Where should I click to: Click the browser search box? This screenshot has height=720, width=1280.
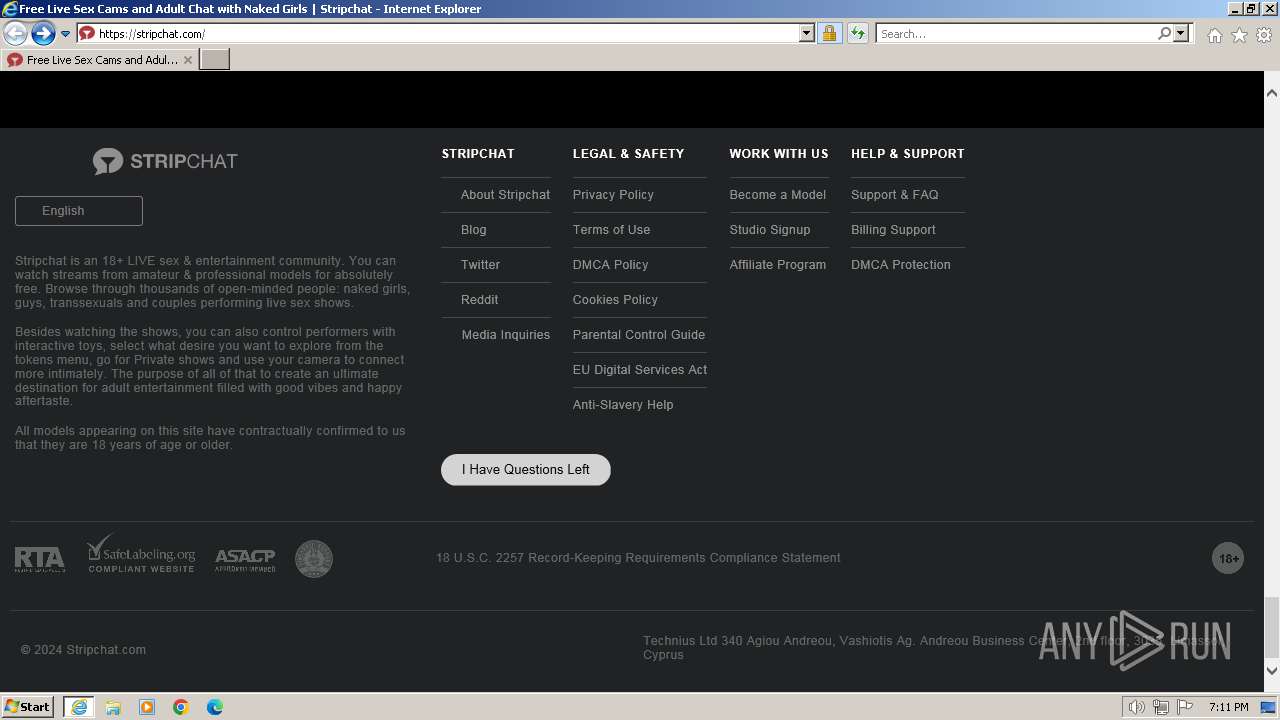coord(1015,33)
